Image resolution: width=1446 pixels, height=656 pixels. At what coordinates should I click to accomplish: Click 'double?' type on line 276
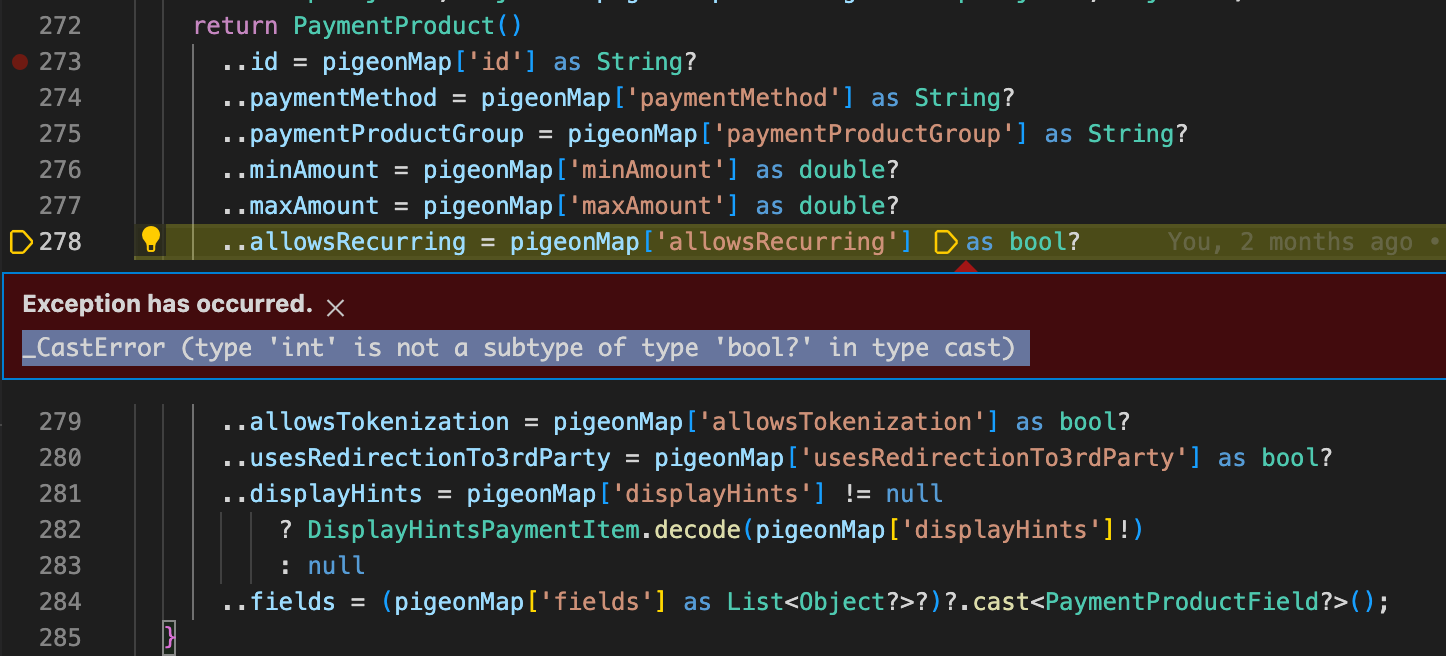pyautogui.click(x=849, y=170)
